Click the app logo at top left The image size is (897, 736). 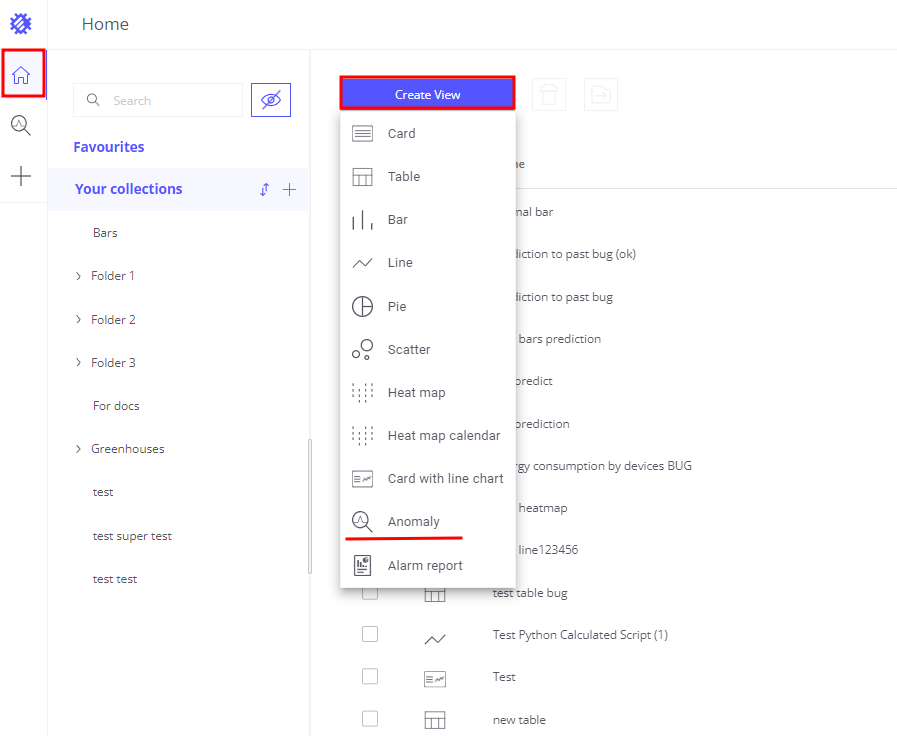click(x=21, y=24)
